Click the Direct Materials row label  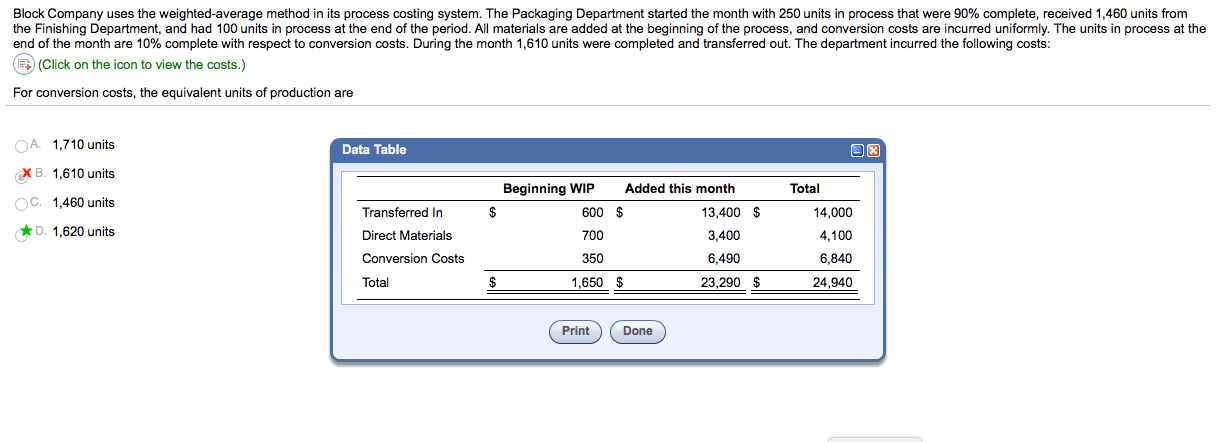(x=407, y=236)
